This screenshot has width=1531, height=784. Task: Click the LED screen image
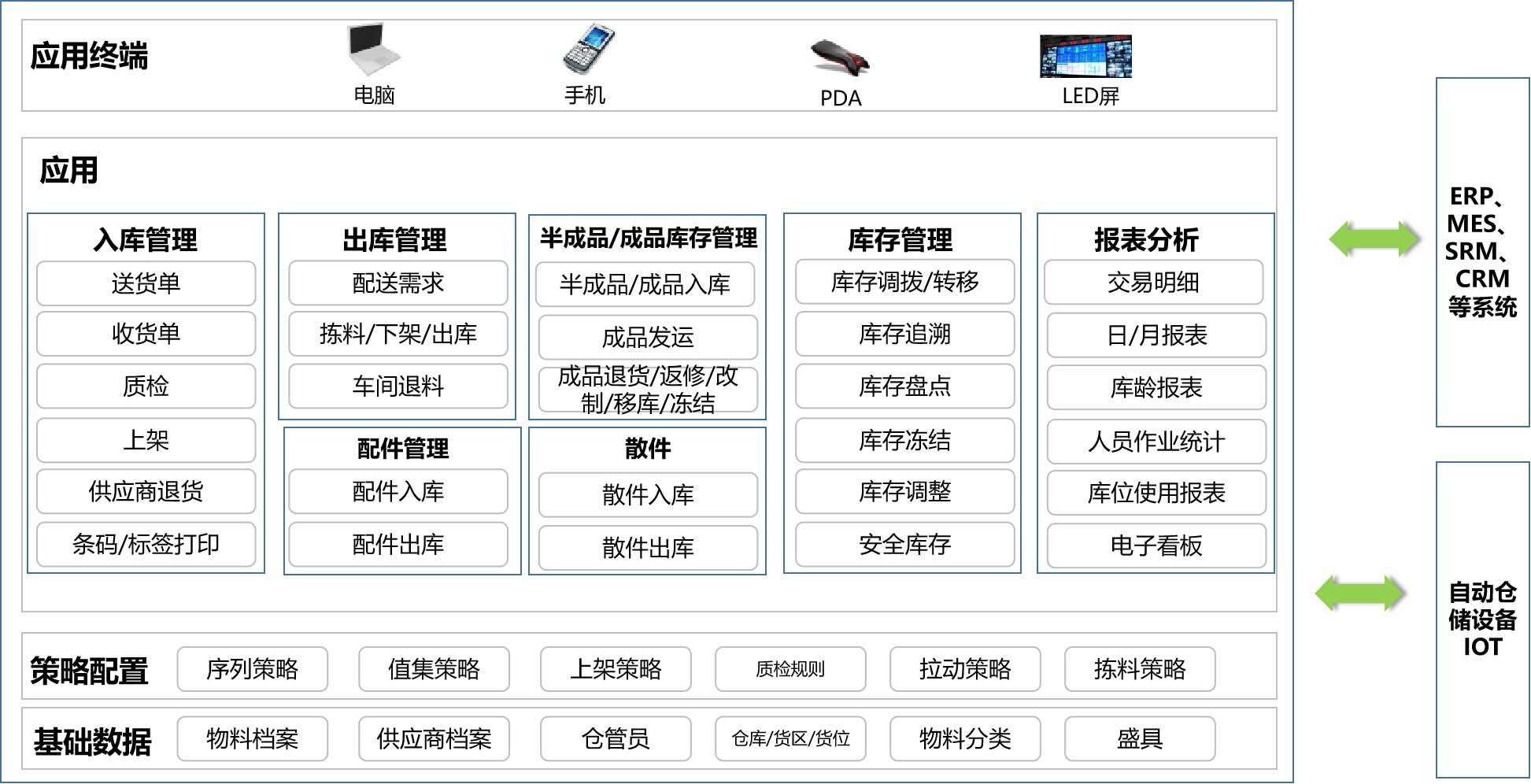(x=1085, y=56)
